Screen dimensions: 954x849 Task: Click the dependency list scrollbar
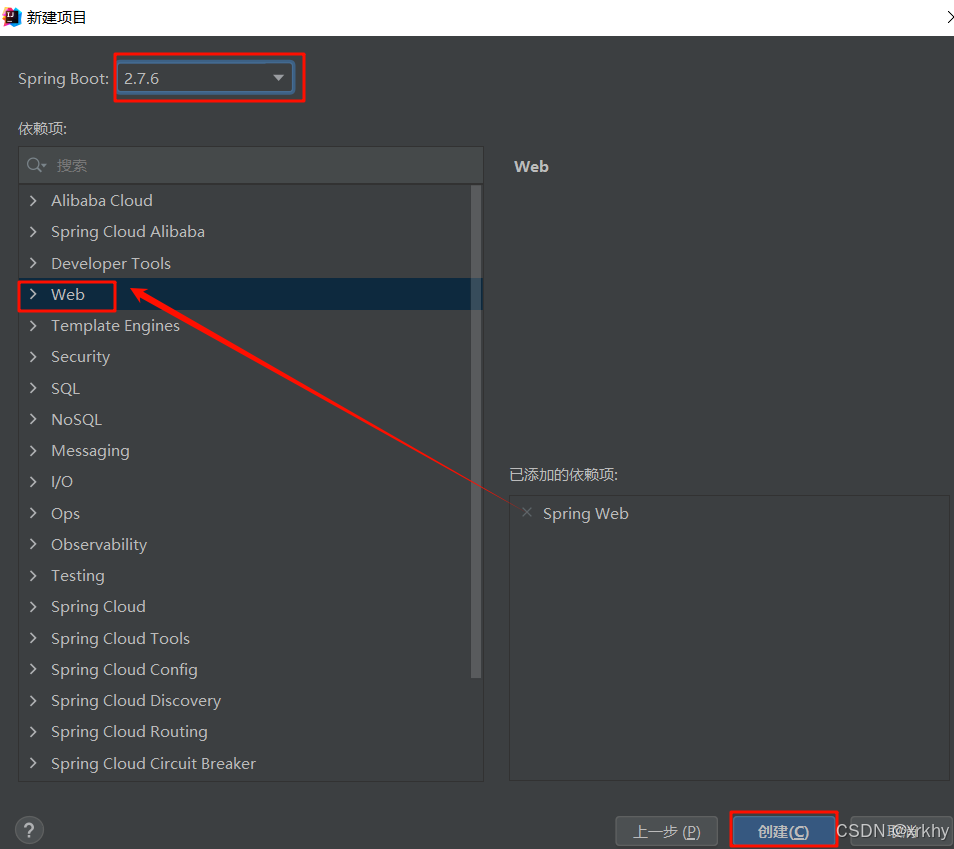(x=476, y=431)
